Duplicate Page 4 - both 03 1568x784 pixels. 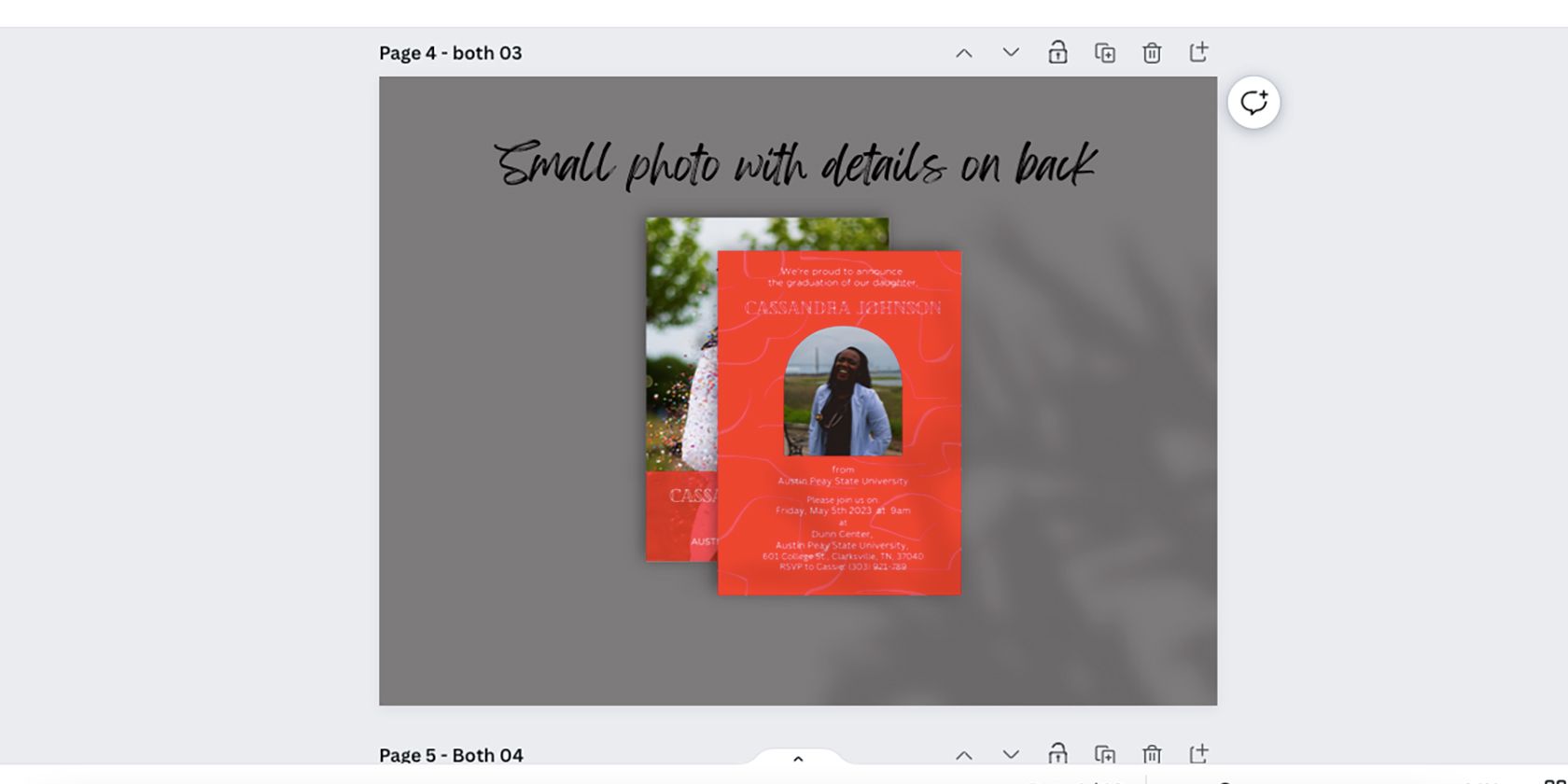tap(1105, 53)
